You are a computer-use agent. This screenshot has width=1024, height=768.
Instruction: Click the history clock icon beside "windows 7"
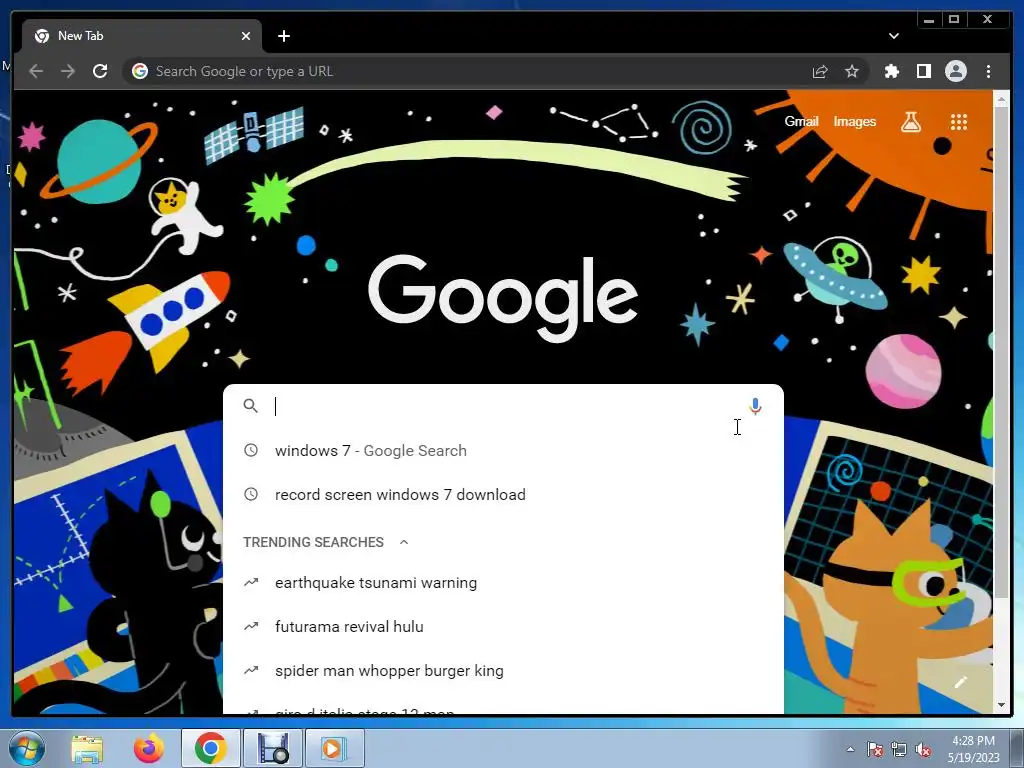pyautogui.click(x=251, y=450)
